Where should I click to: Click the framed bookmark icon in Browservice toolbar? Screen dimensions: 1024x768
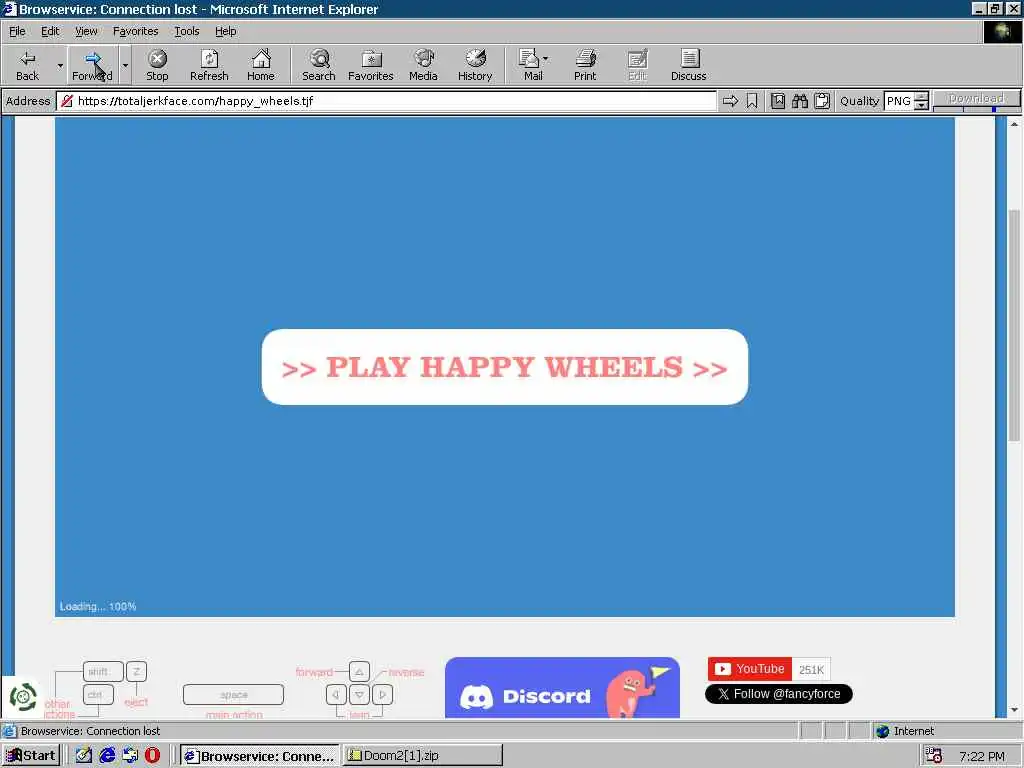point(778,101)
